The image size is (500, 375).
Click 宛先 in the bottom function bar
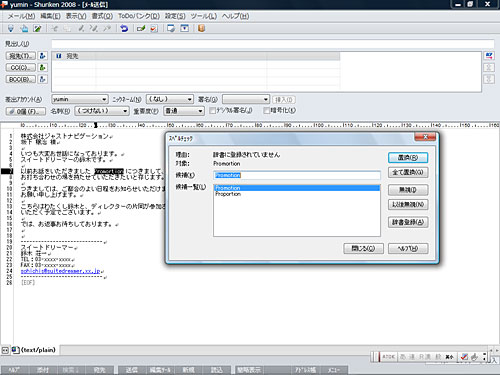coord(99,370)
